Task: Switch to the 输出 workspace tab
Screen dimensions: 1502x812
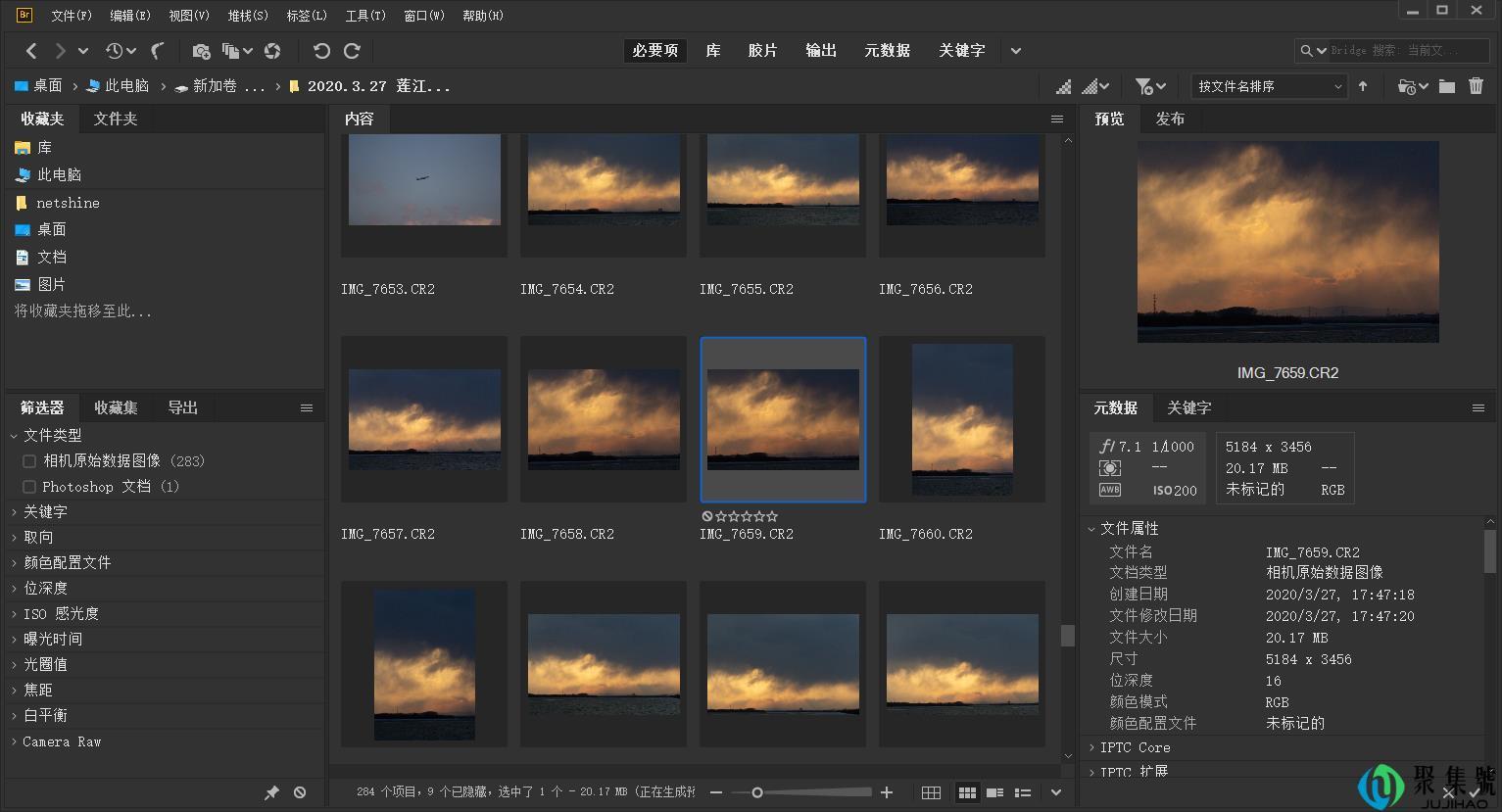Action: pos(820,50)
